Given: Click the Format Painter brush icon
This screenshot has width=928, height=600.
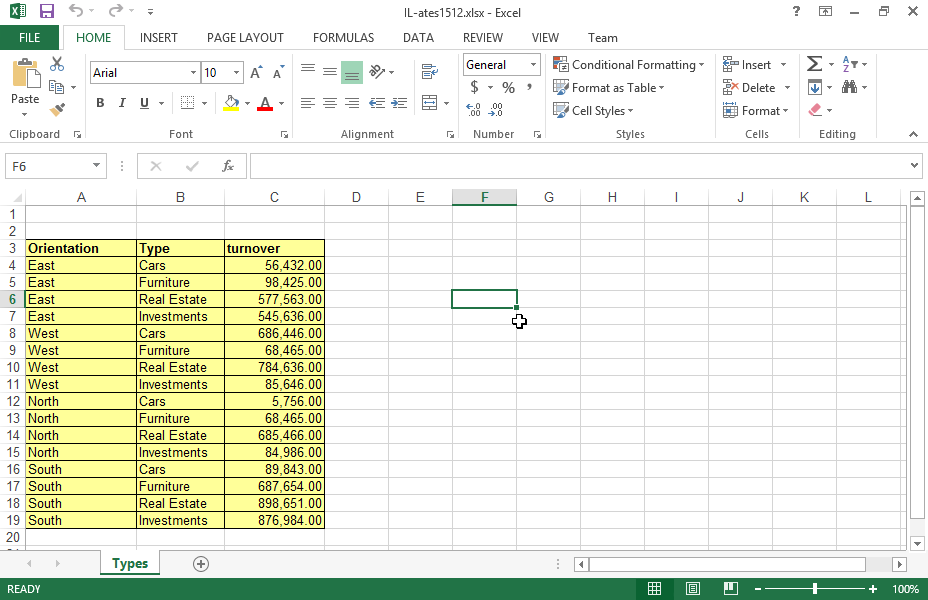Looking at the screenshot, I should pyautogui.click(x=57, y=110).
